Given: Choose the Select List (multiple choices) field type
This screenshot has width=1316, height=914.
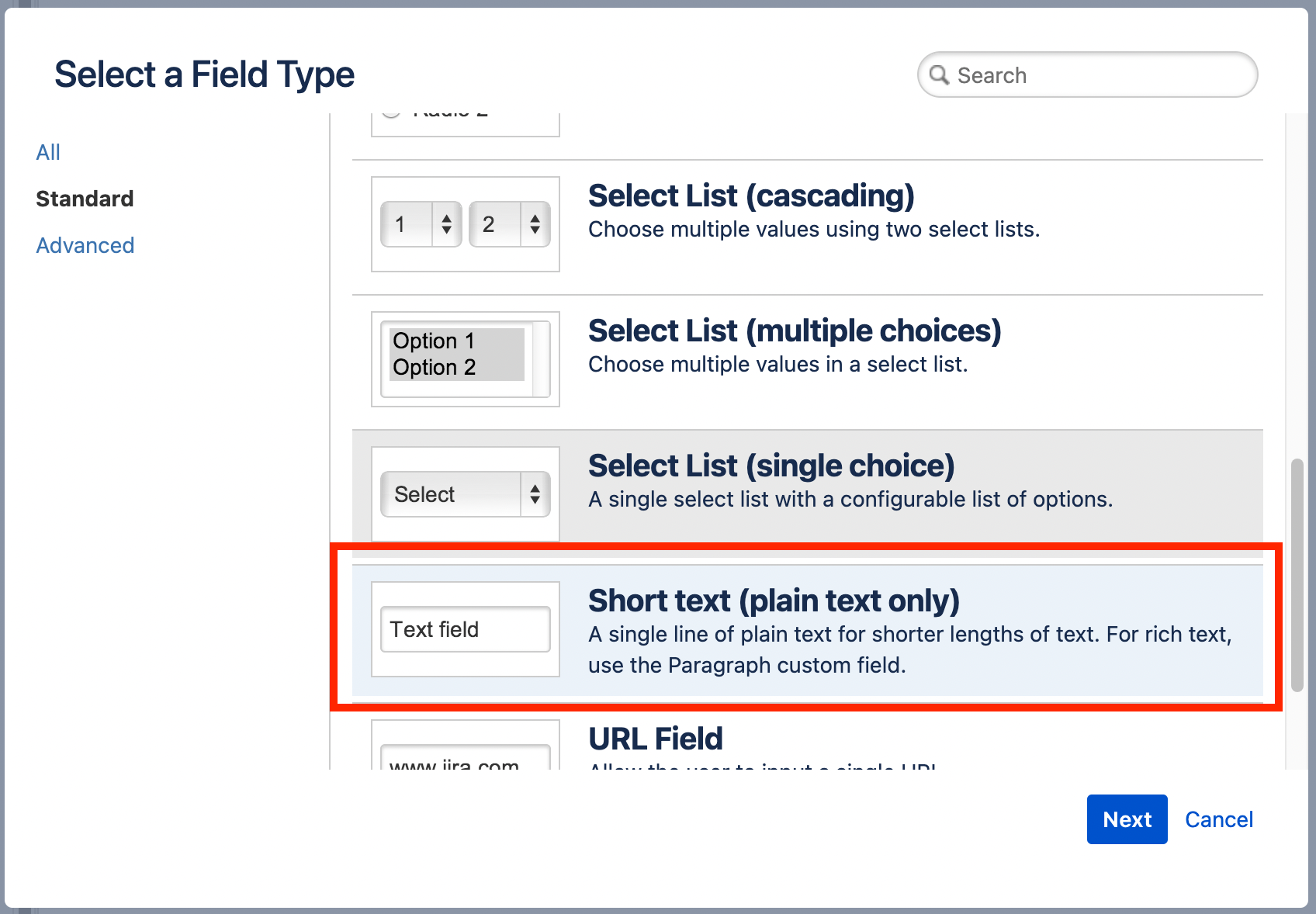Looking at the screenshot, I should (795, 330).
